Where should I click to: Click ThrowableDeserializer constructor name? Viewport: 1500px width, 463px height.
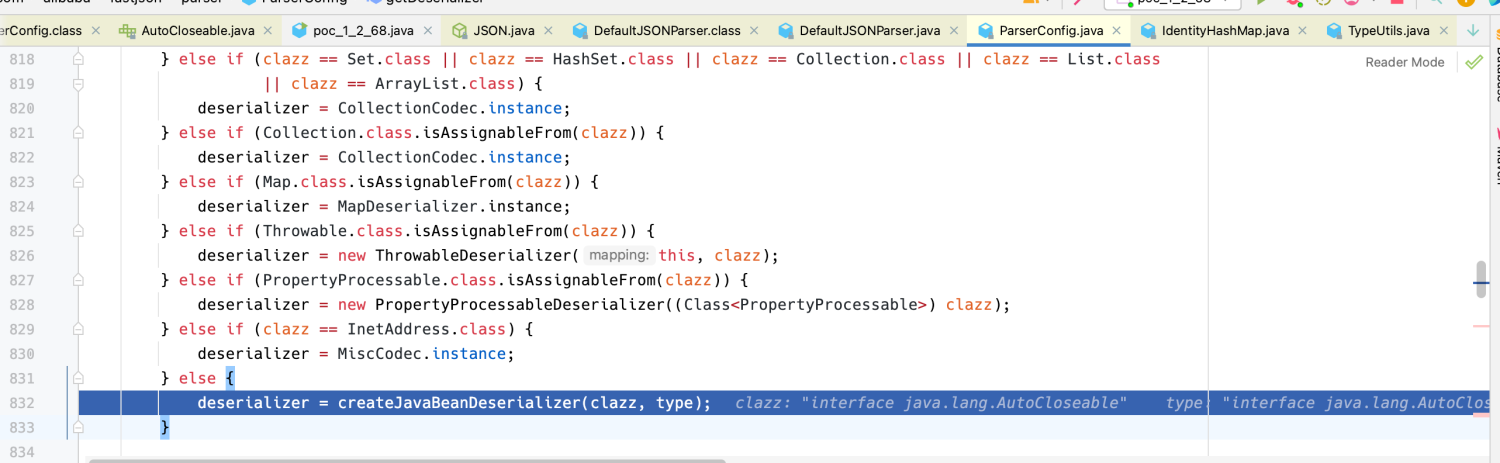tap(473, 255)
